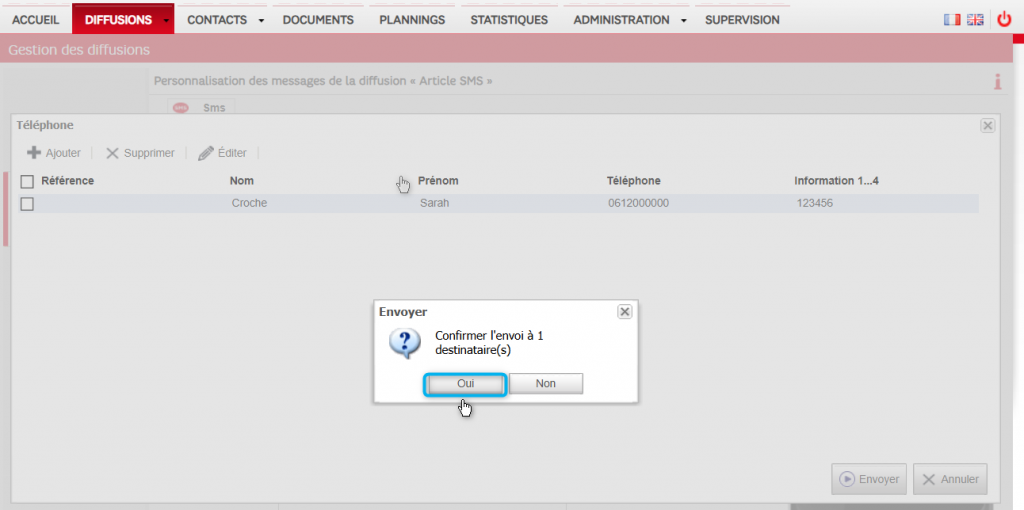This screenshot has width=1024, height=510.
Task: Click the 123456 information cell
Action: pos(814,203)
